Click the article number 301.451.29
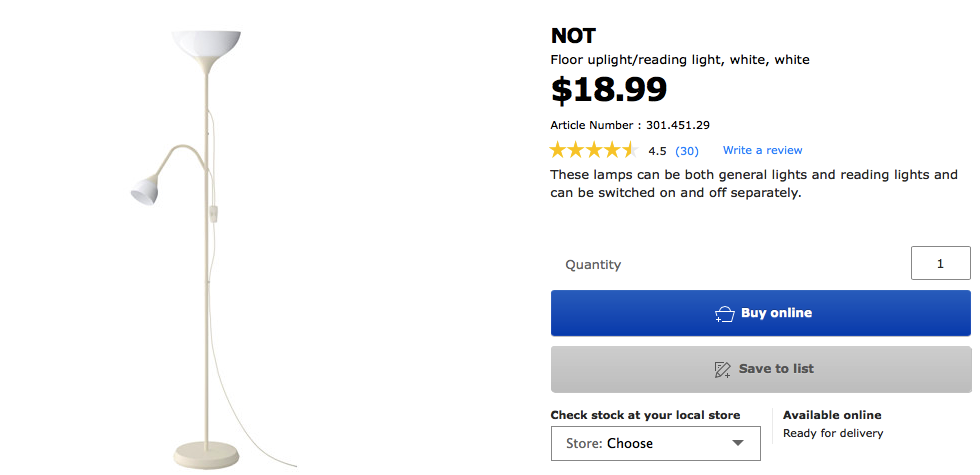The image size is (980, 475). point(677,125)
